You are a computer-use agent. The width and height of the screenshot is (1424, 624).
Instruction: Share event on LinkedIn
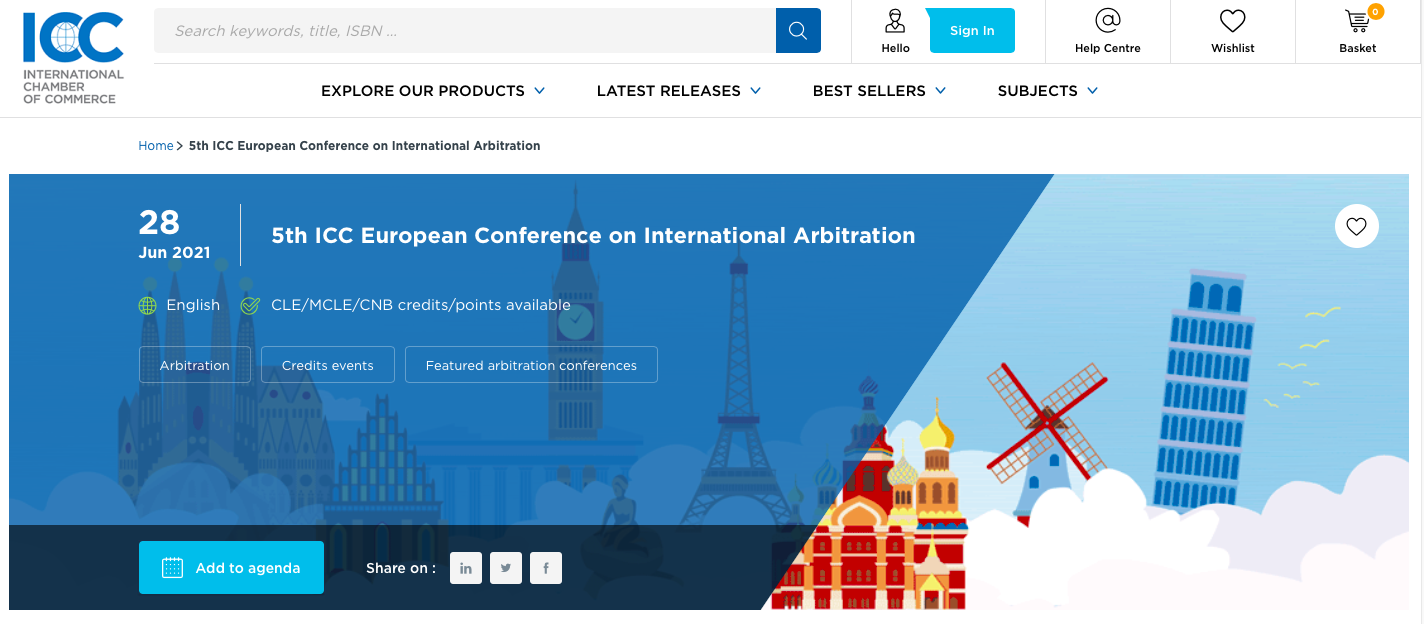(x=466, y=568)
